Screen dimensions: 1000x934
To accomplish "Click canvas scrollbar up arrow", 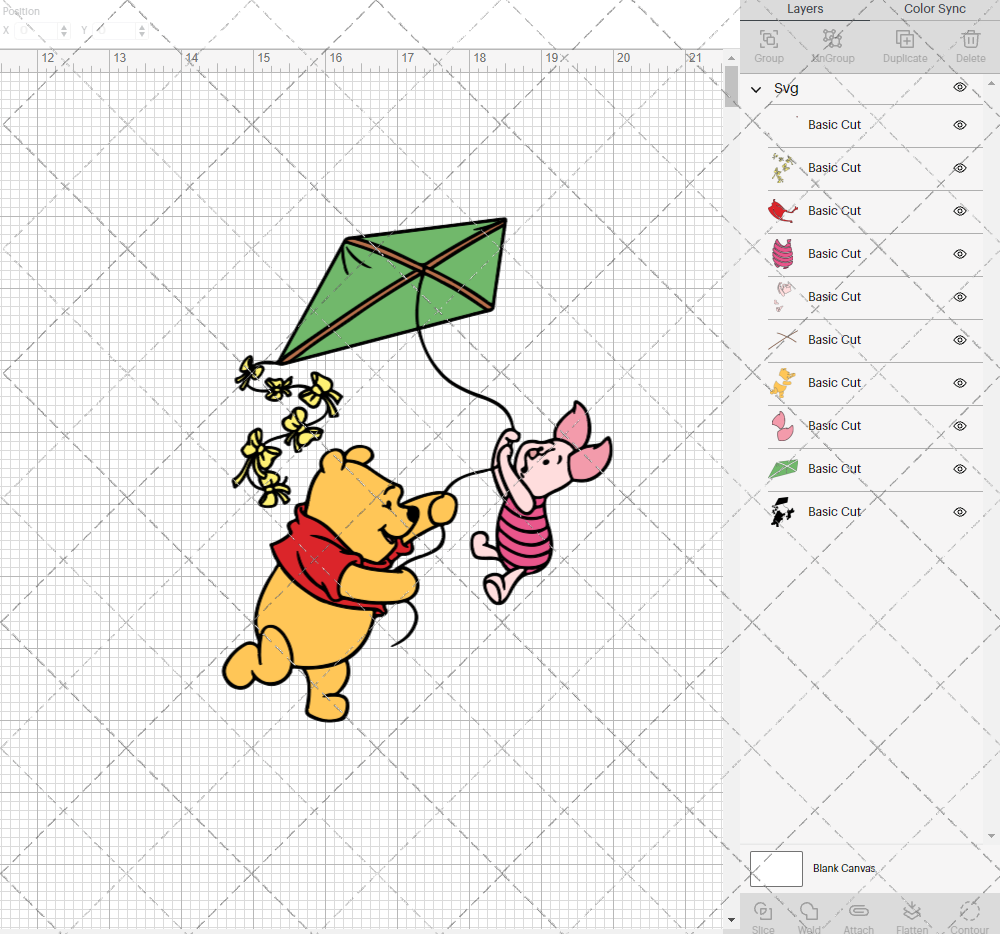I will 732,57.
